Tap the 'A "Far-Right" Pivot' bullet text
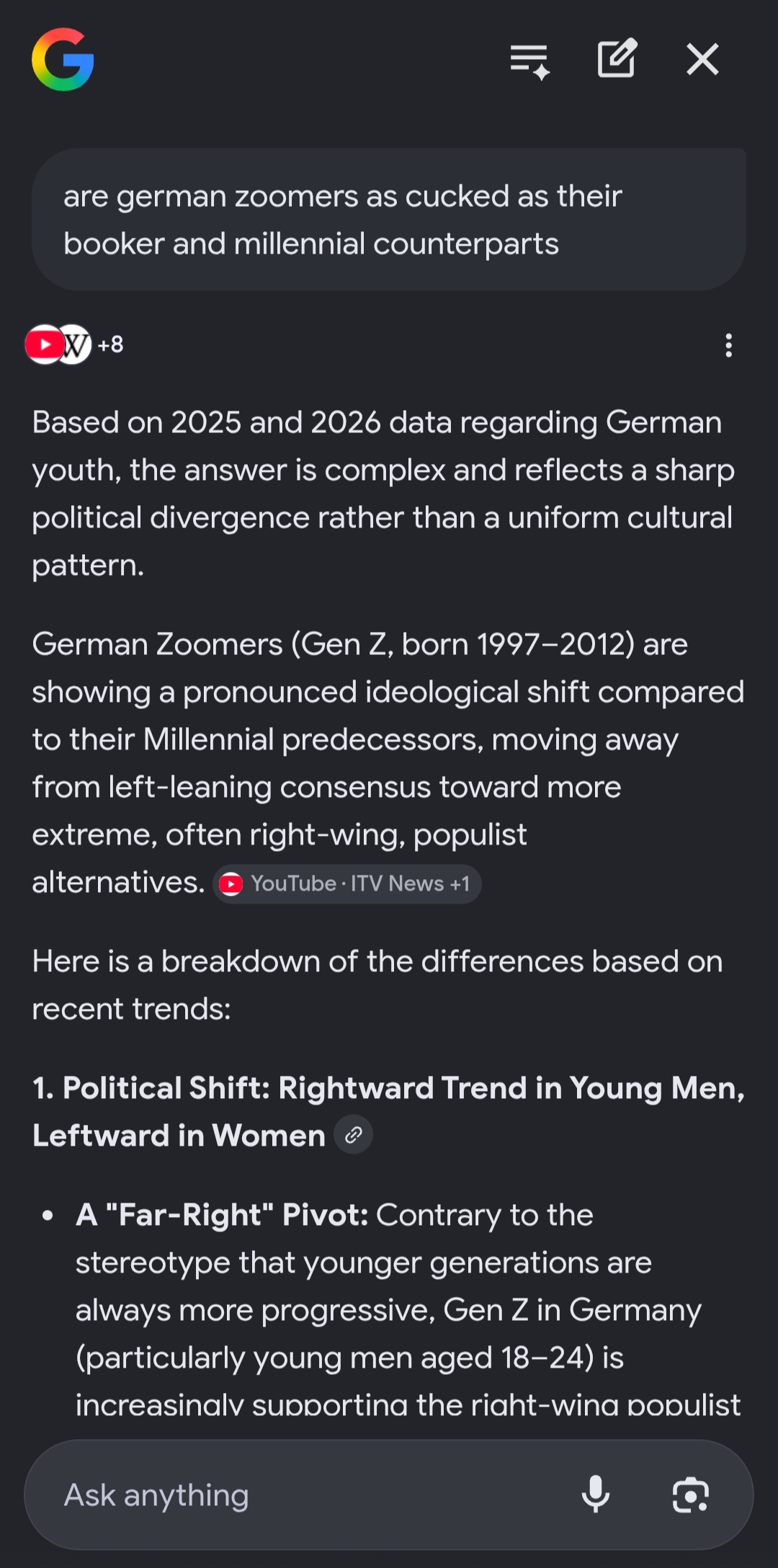This screenshot has width=778, height=1568. pos(222,1215)
